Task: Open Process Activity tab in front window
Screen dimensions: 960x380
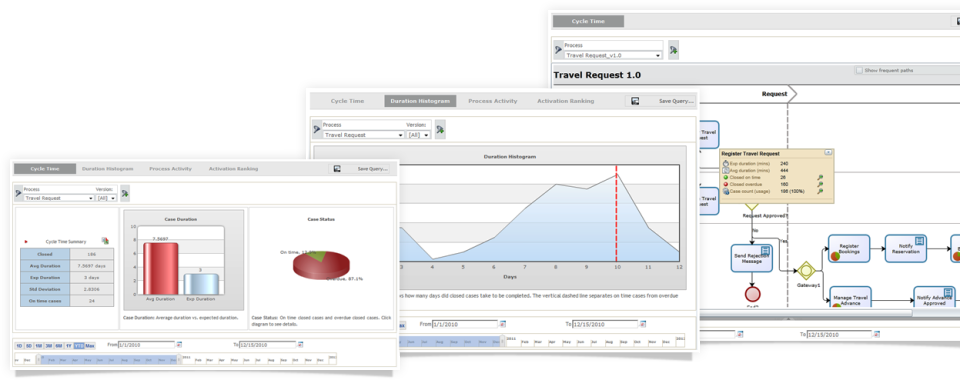Action: point(170,168)
